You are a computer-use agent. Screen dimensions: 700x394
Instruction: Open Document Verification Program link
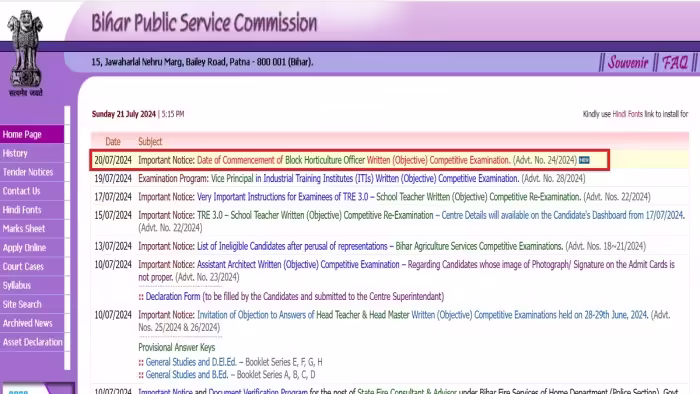pos(258,391)
